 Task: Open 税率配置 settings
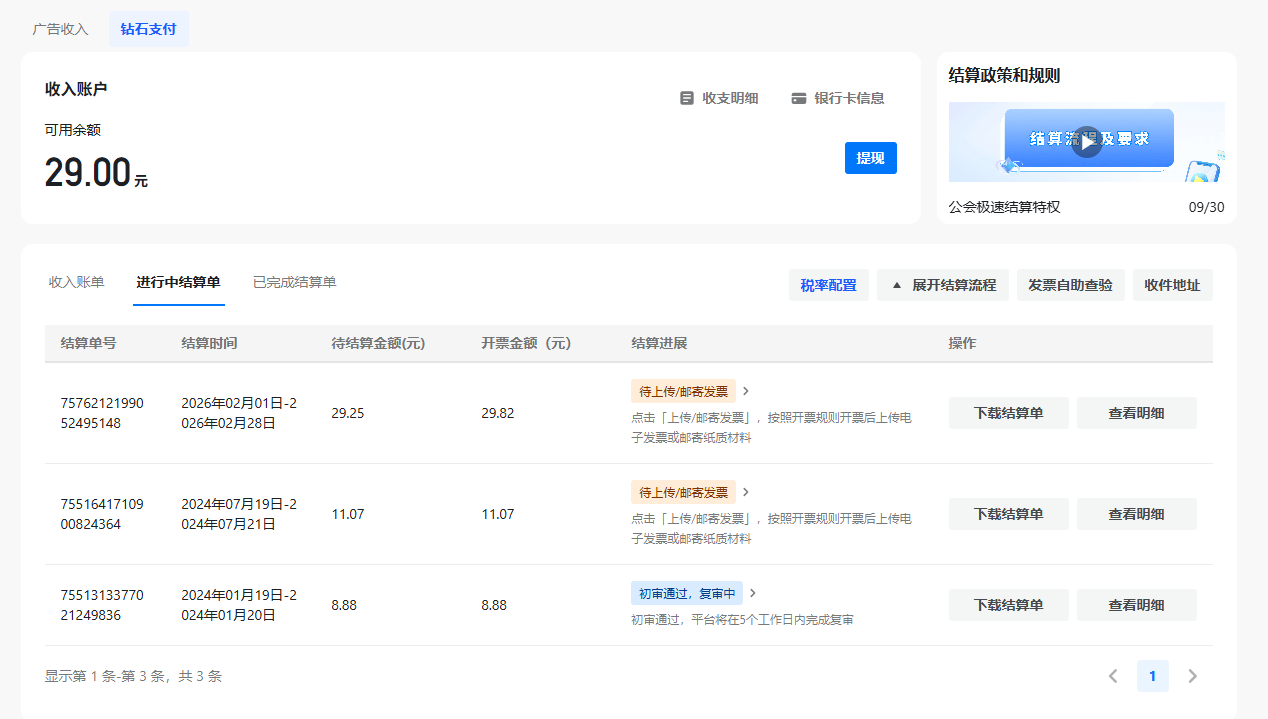(828, 285)
